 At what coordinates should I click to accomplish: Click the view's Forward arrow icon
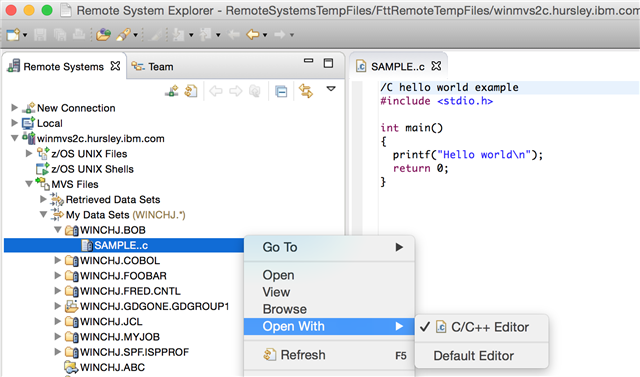point(236,91)
